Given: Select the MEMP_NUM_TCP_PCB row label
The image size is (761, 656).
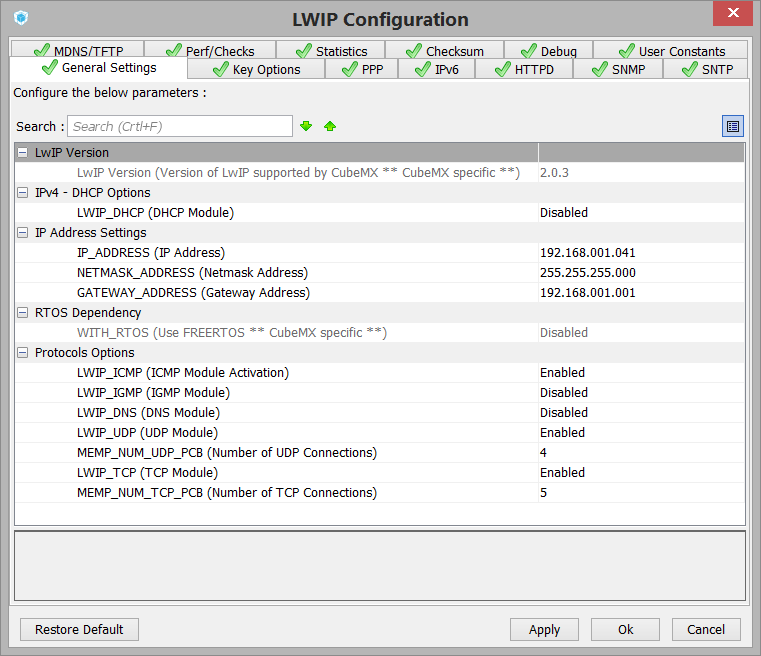Looking at the screenshot, I should (227, 492).
